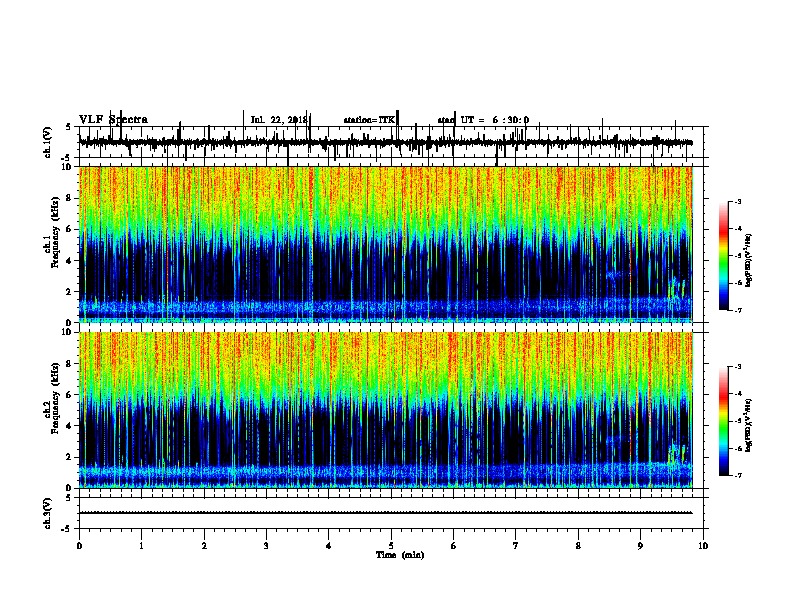Click the "3" tick on the time axis

[266, 546]
